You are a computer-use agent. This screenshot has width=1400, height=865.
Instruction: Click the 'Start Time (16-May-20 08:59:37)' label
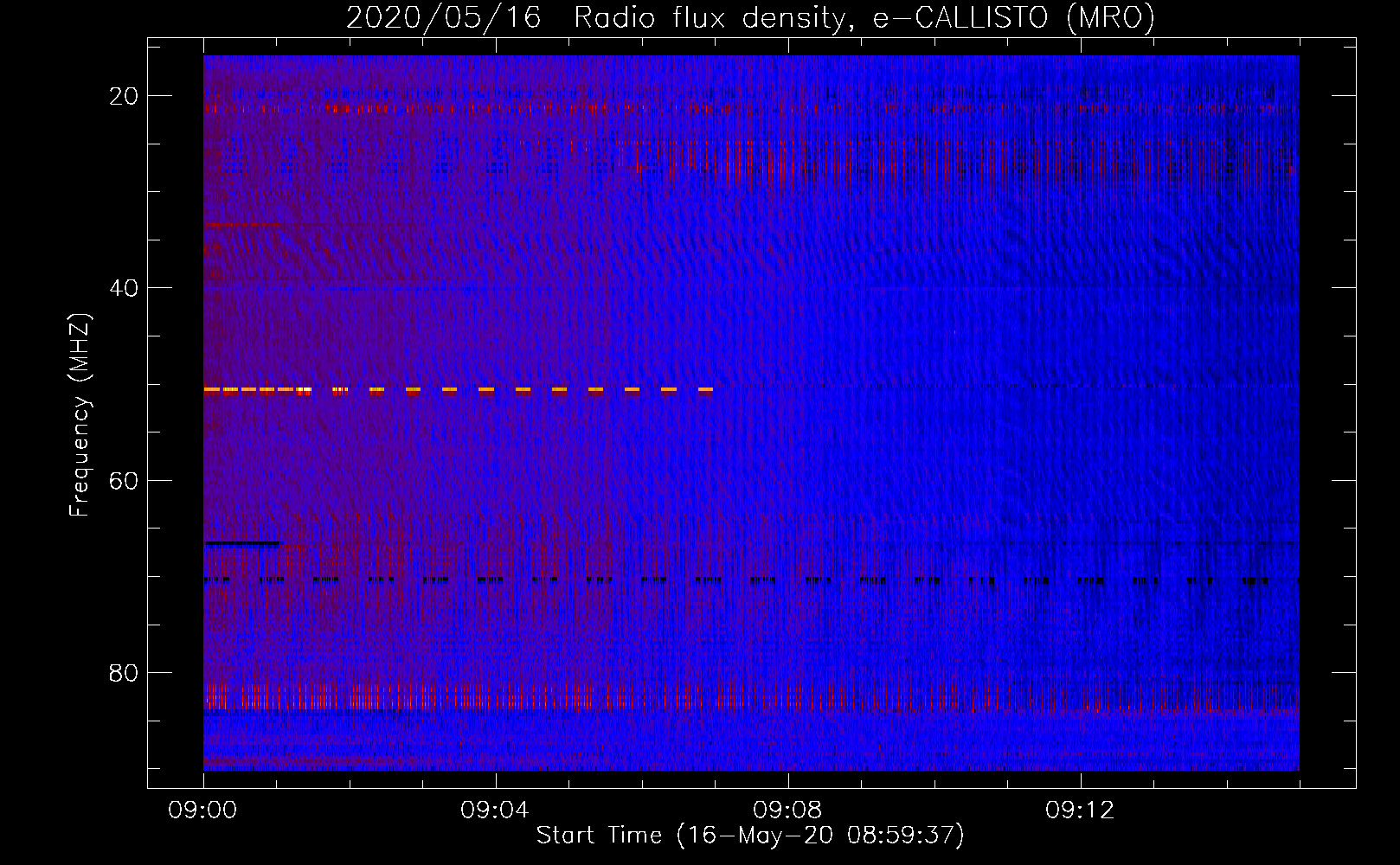pyautogui.click(x=750, y=836)
